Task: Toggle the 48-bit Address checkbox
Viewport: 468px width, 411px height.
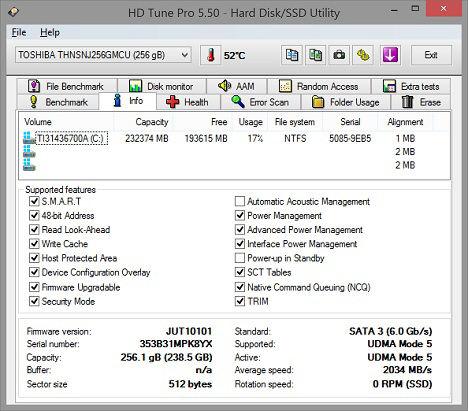Action: click(x=34, y=215)
